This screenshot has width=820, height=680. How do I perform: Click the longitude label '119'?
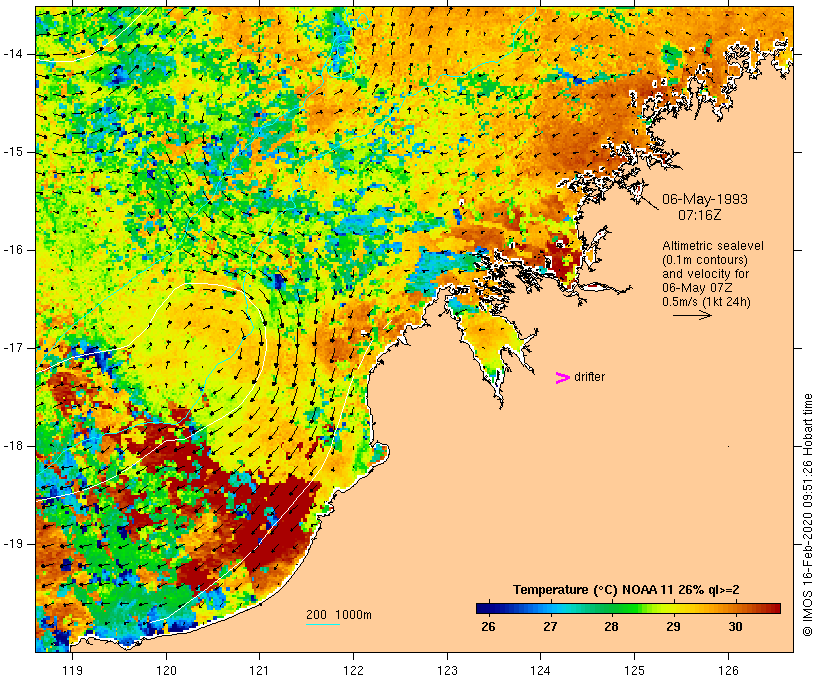coord(73,671)
